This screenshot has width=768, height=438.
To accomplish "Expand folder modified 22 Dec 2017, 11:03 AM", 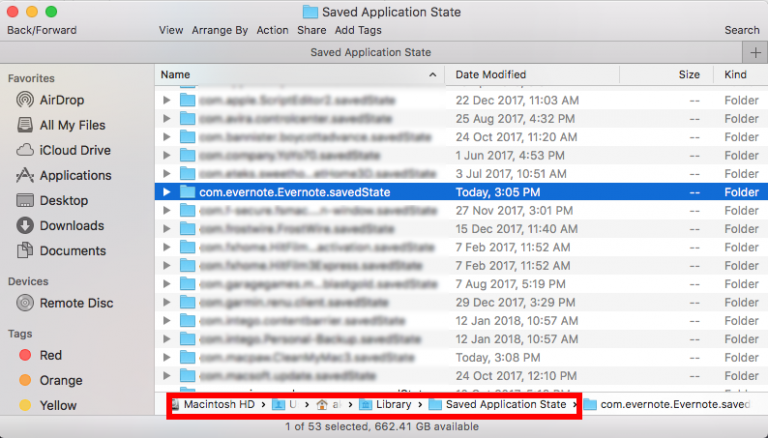I will point(167,100).
